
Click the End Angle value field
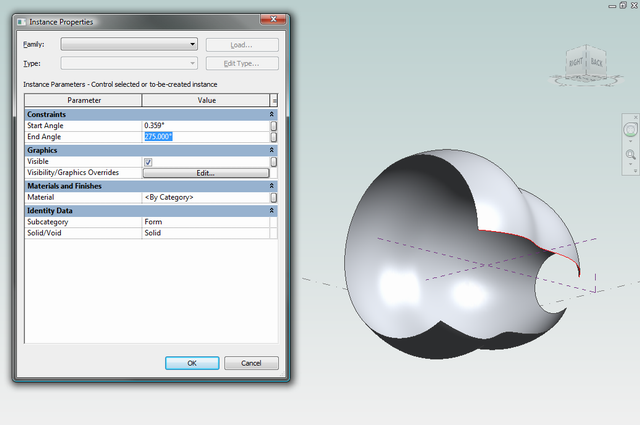tap(206, 137)
